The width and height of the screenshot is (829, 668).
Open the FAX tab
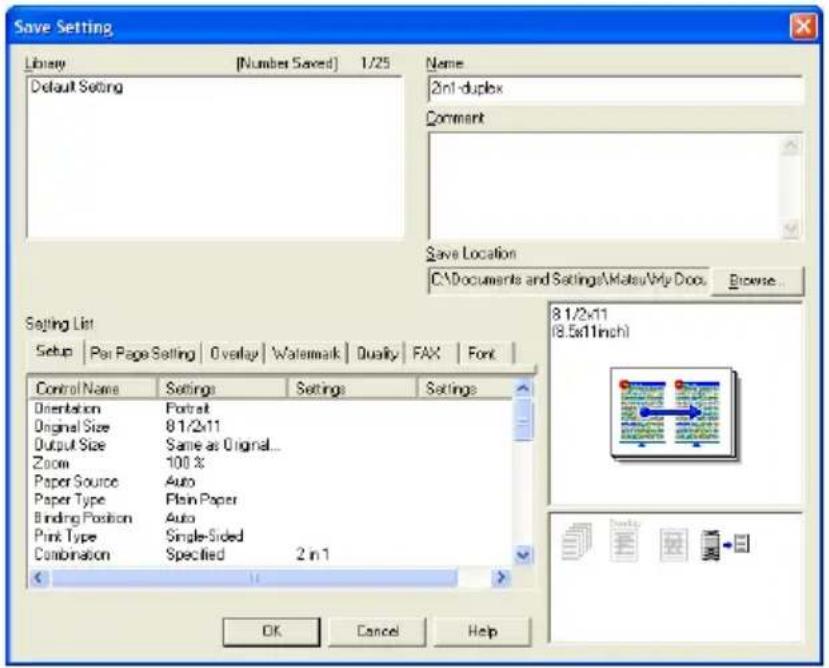pos(427,353)
